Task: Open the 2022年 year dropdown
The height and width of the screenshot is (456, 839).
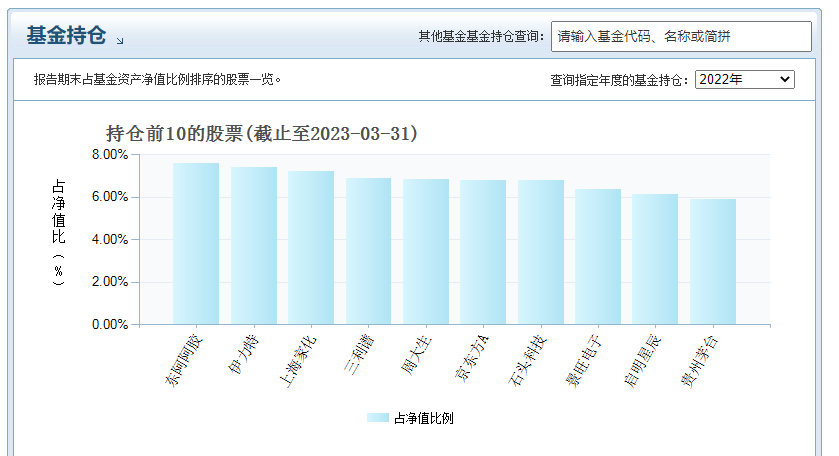Action: (744, 79)
